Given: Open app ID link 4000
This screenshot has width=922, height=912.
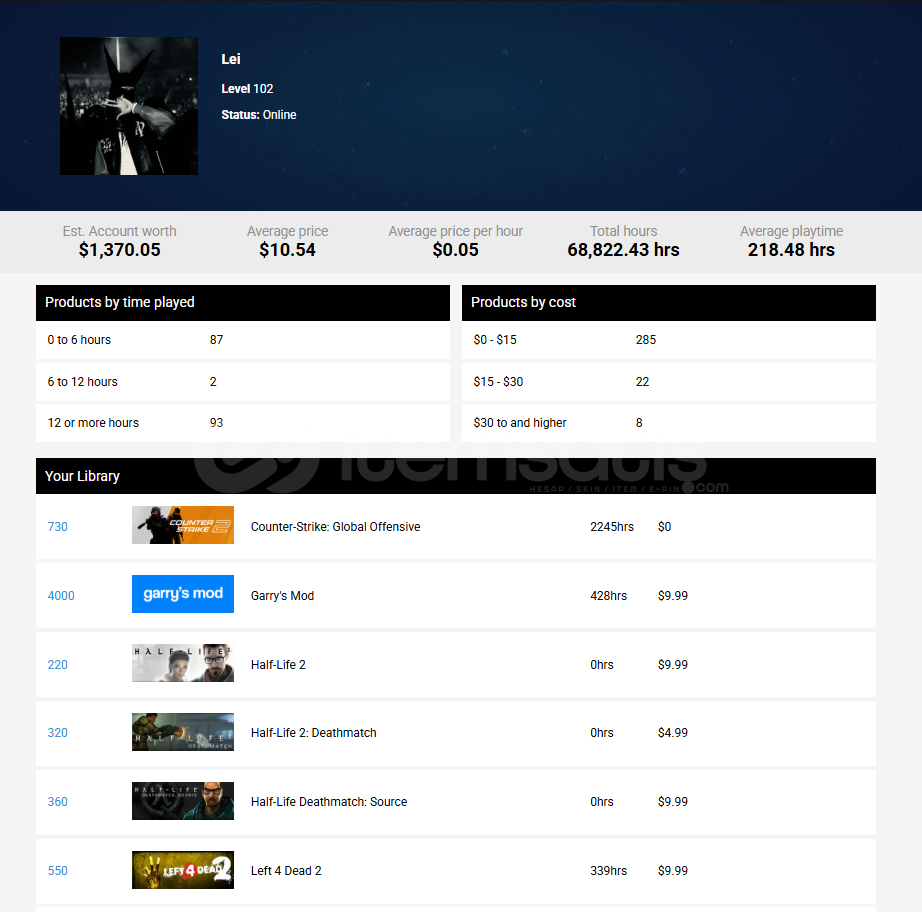Looking at the screenshot, I should tap(61, 596).
